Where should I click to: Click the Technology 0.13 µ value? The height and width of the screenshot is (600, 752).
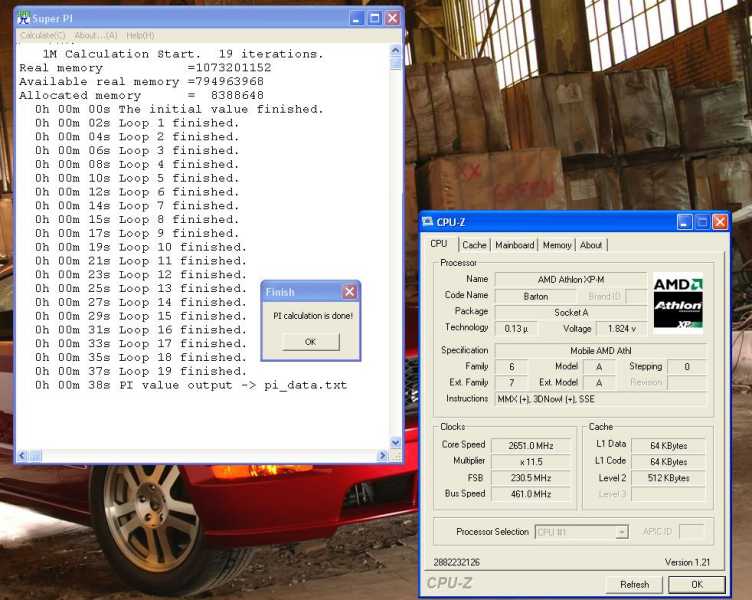(x=516, y=329)
